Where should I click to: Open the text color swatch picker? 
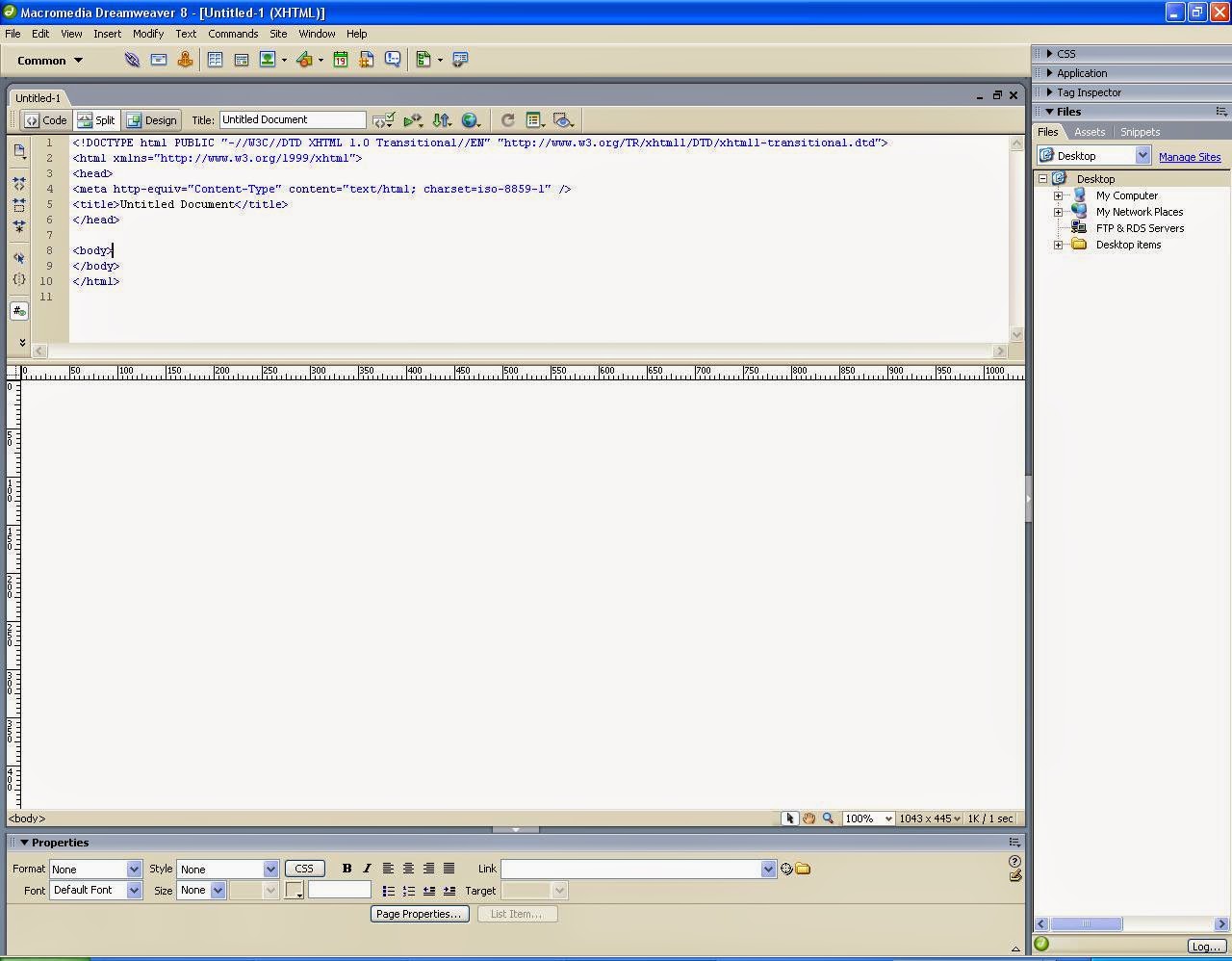coord(295,891)
